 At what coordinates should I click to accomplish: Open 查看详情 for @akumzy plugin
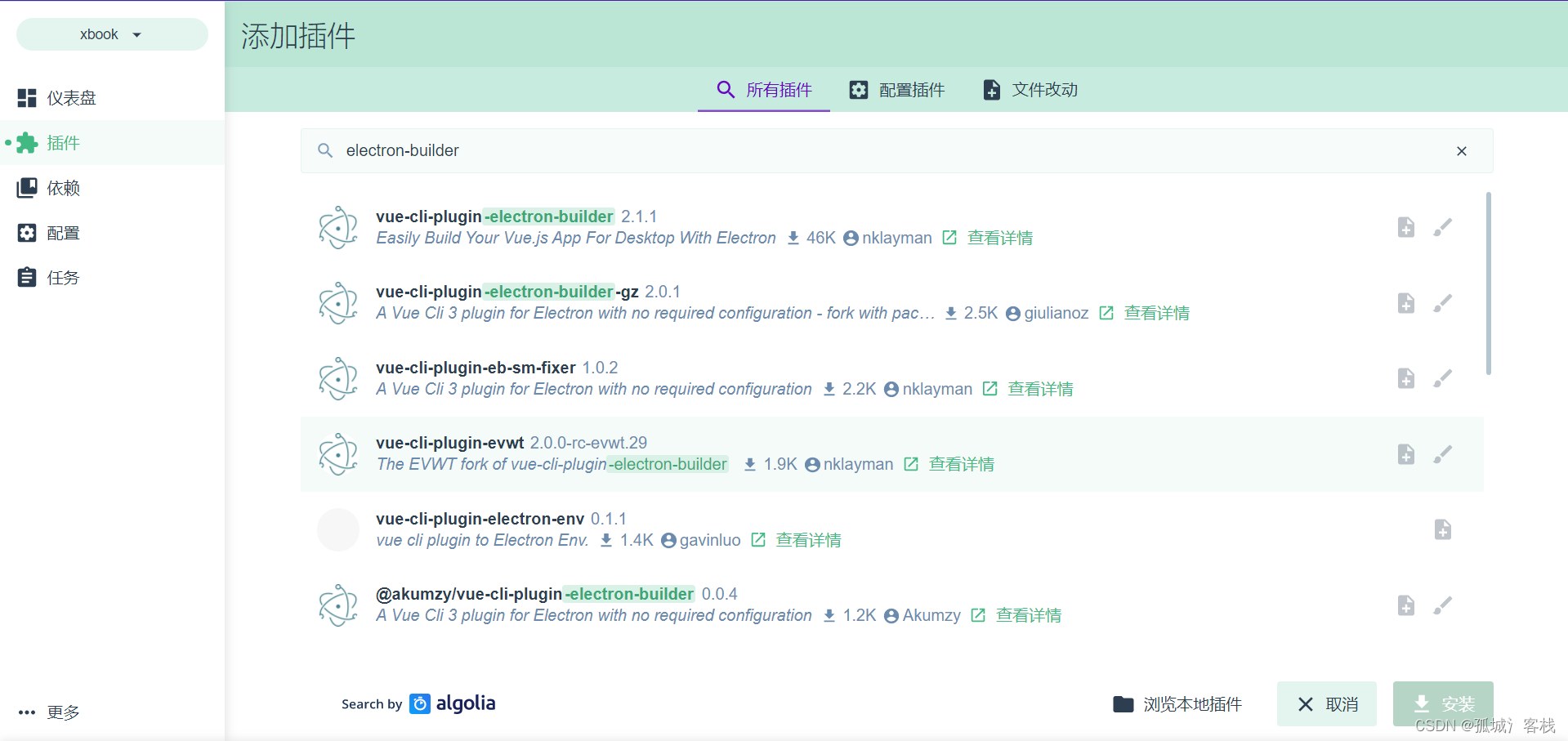pos(1029,615)
